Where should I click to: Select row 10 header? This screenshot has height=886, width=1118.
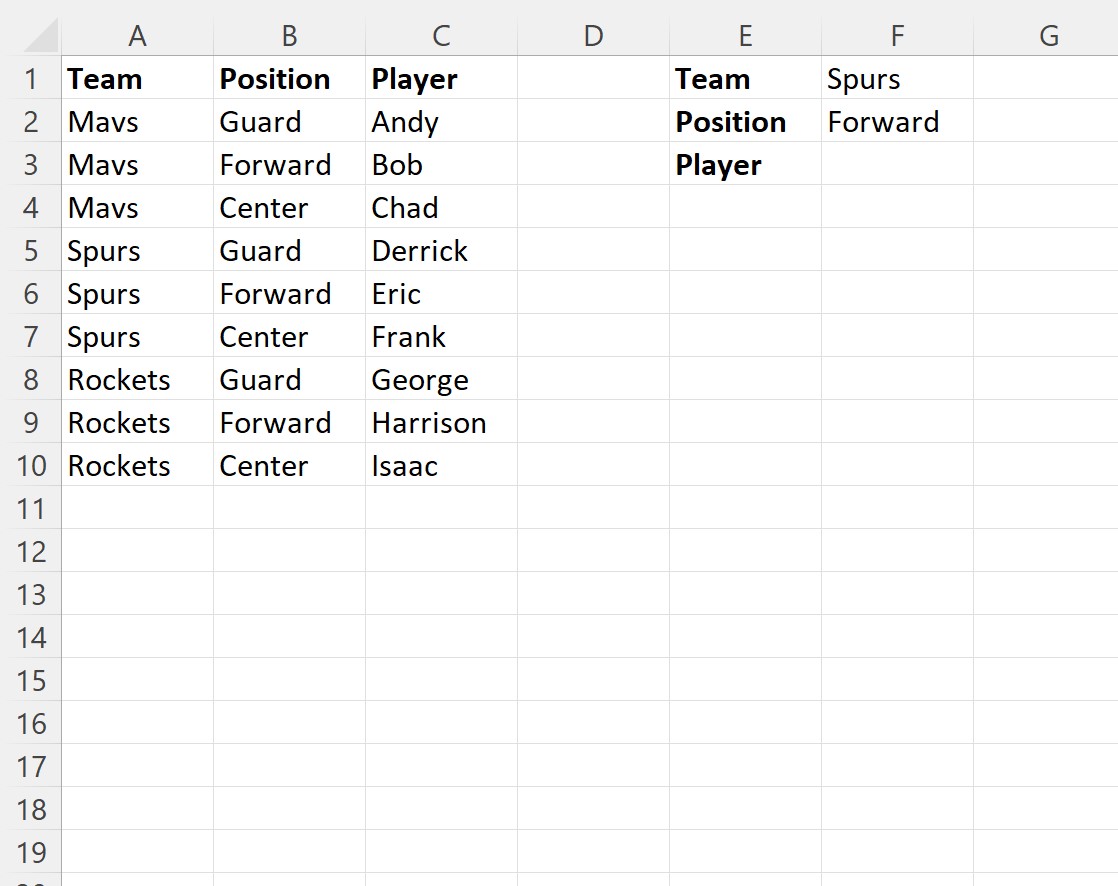point(31,465)
